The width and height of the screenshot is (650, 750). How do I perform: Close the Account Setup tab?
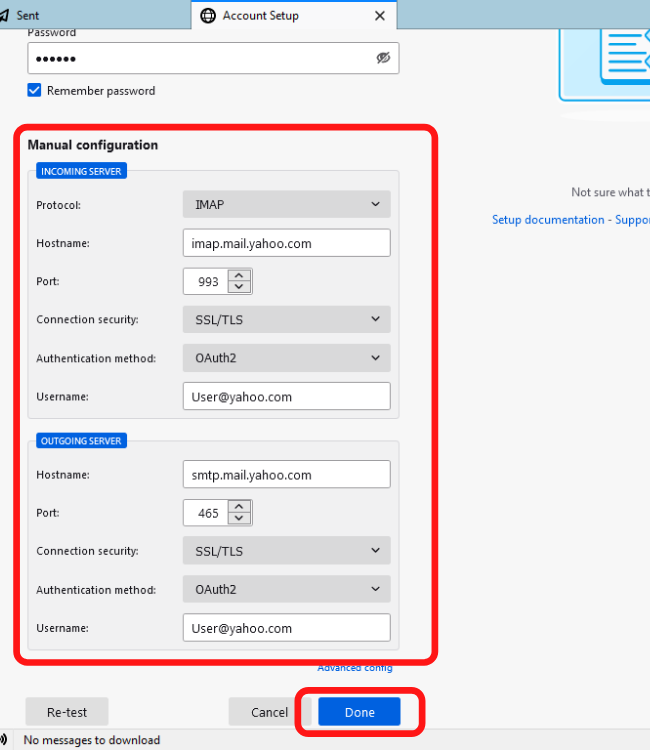[x=380, y=16]
